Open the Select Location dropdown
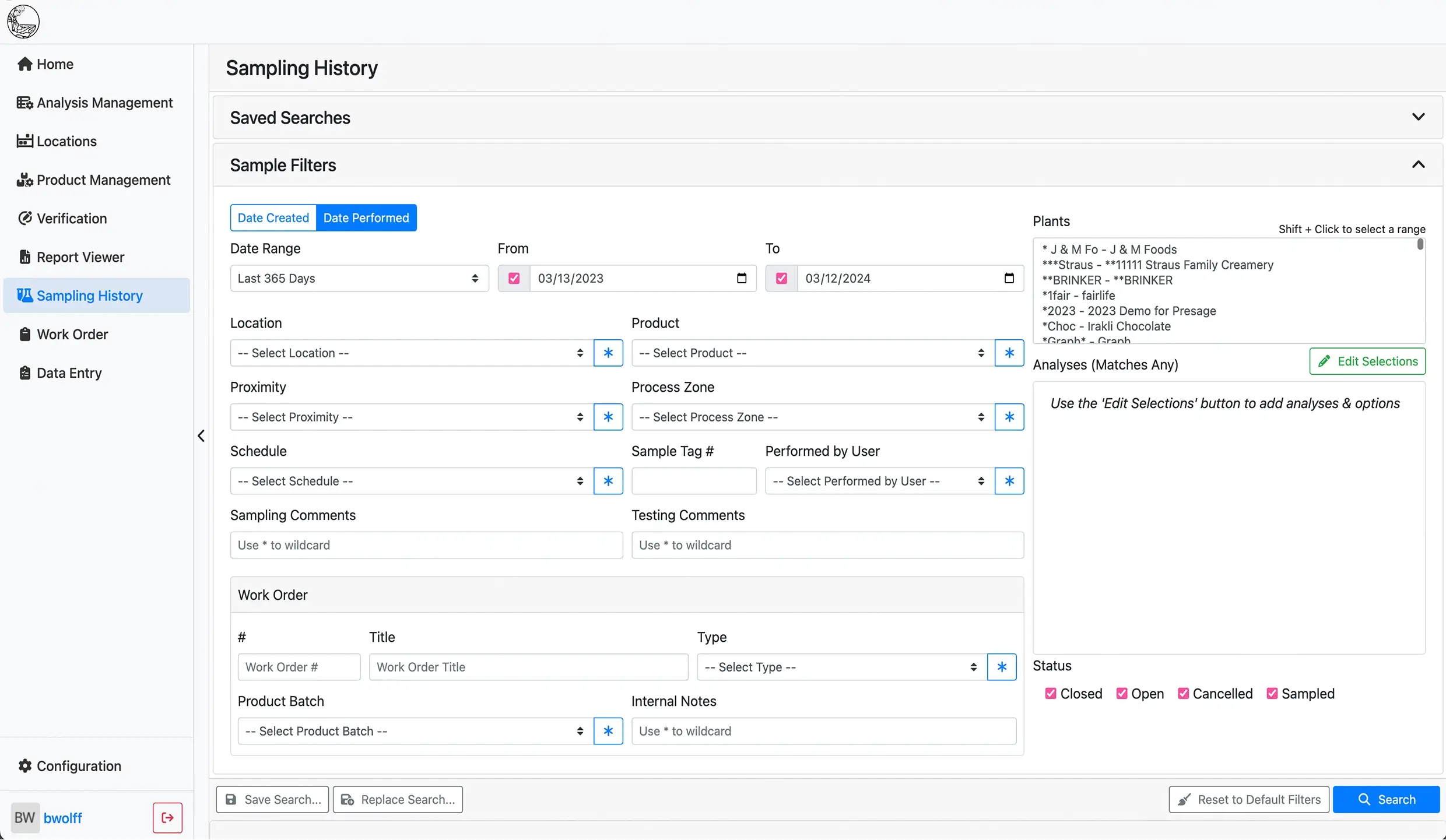This screenshot has height=840, width=1446. [412, 353]
